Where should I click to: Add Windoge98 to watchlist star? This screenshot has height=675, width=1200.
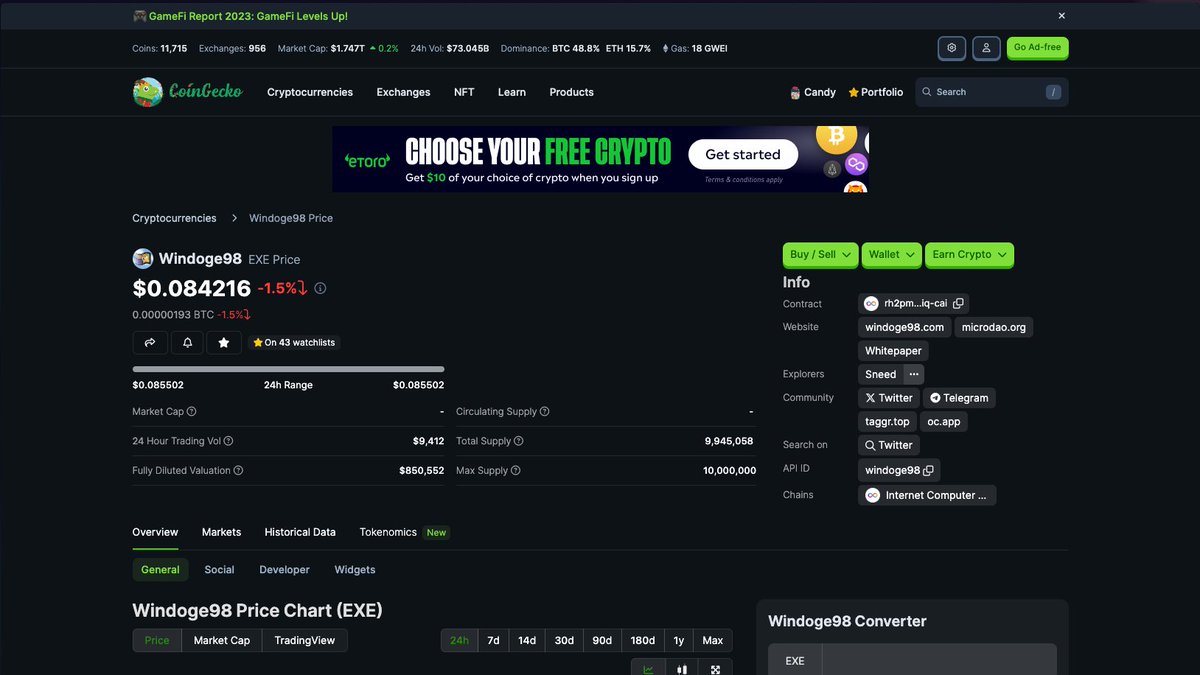pos(224,342)
